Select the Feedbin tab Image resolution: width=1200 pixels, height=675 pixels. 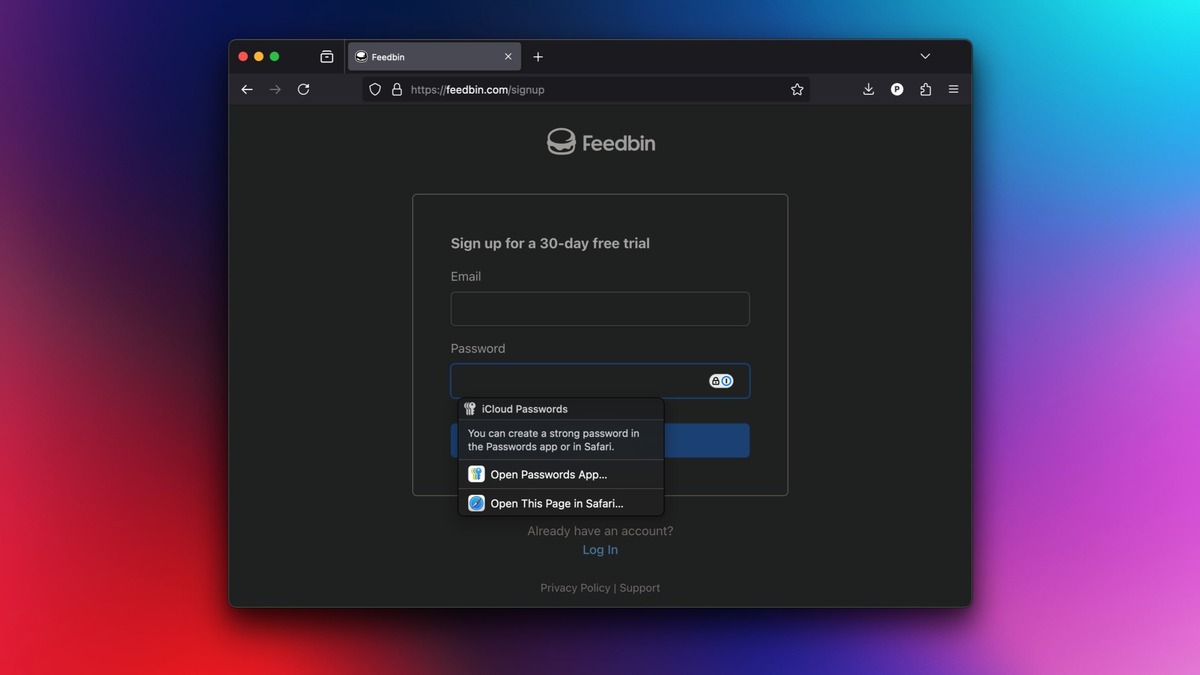(x=433, y=57)
